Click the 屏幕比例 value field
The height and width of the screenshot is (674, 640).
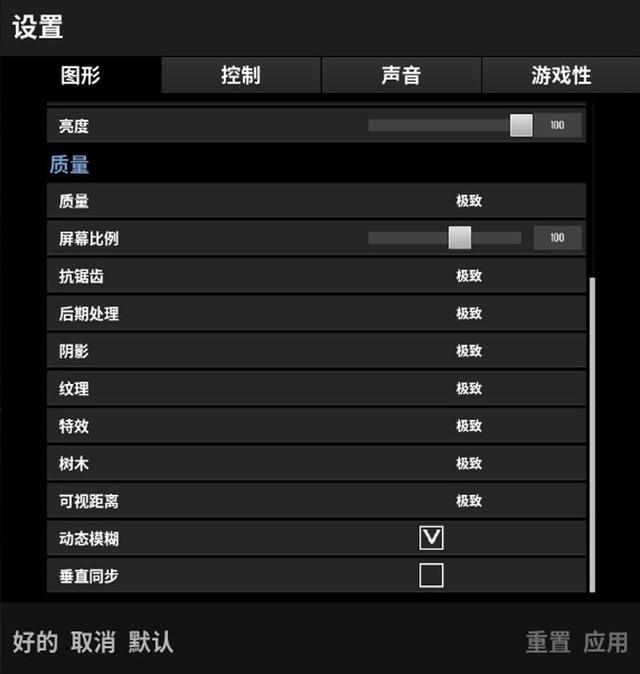click(x=557, y=238)
